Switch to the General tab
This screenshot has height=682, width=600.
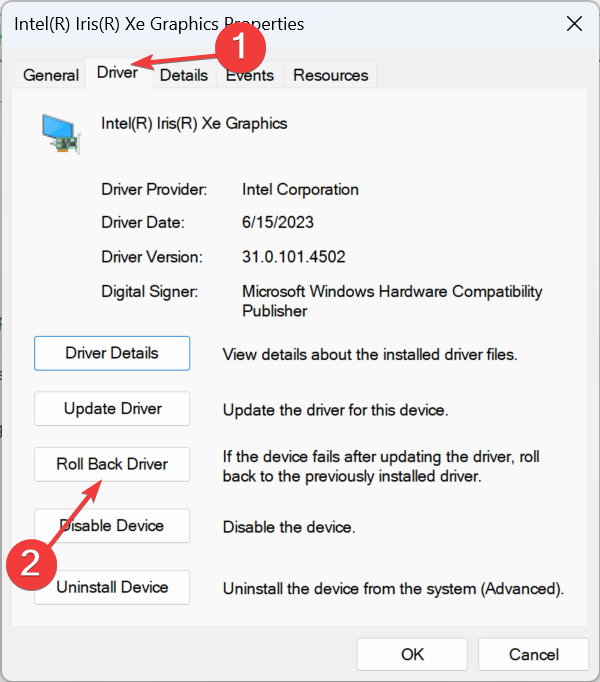[50, 75]
